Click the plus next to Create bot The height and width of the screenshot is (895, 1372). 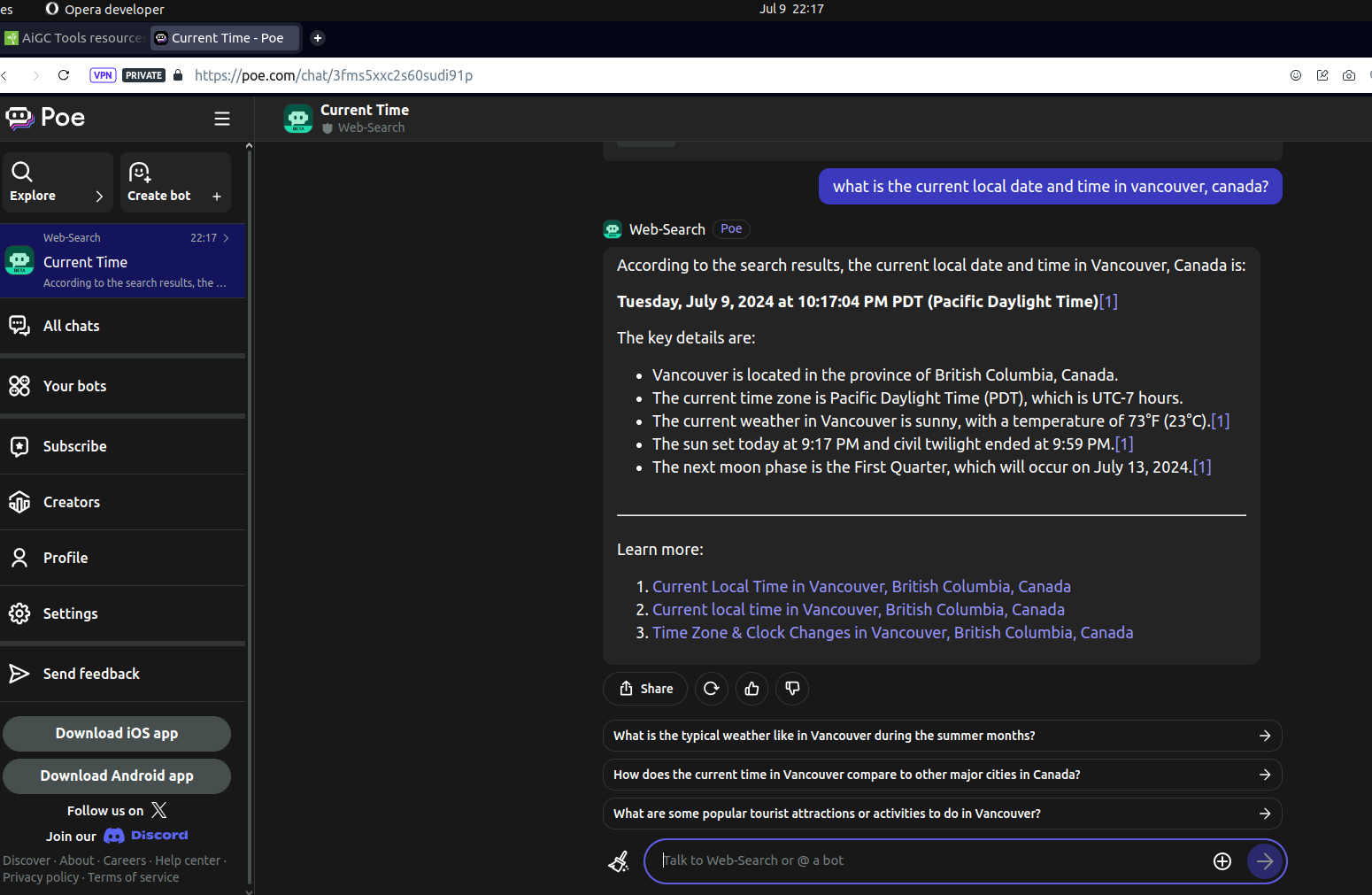(x=217, y=197)
